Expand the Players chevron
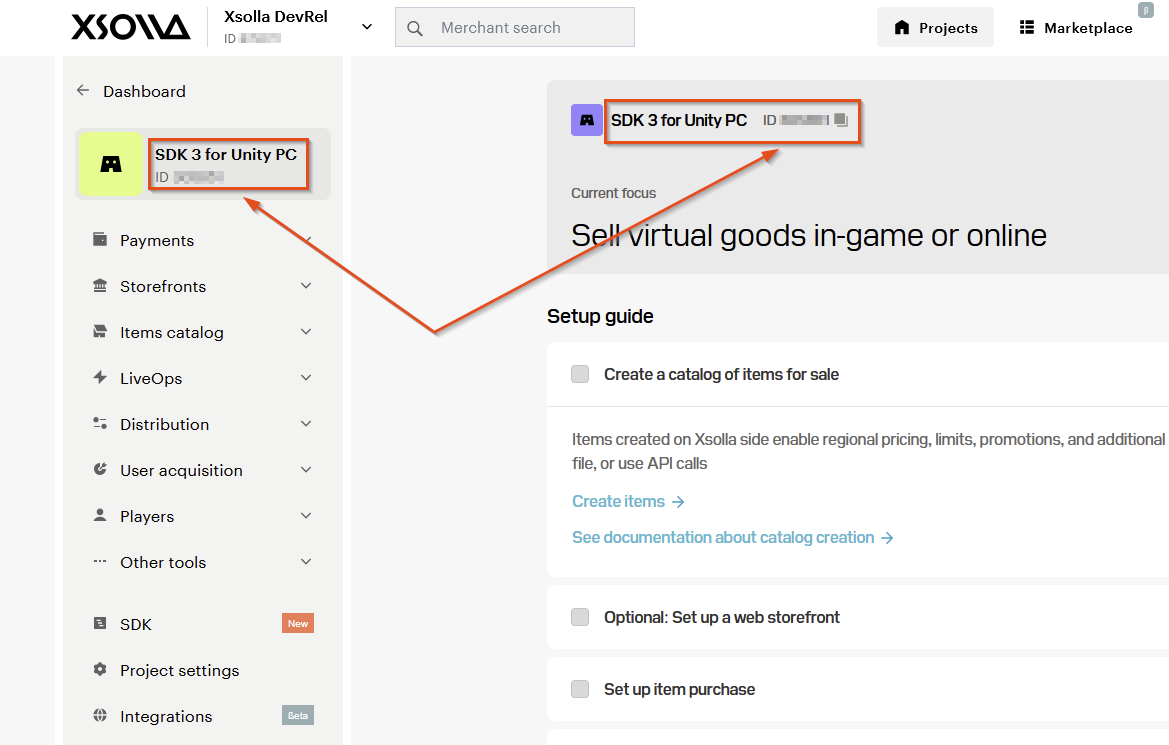 point(306,516)
